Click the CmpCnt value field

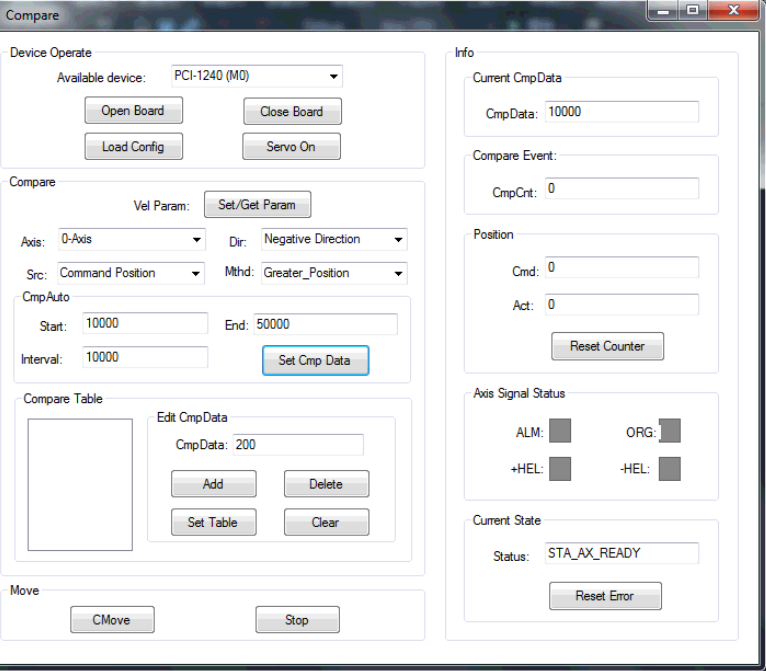(622, 189)
